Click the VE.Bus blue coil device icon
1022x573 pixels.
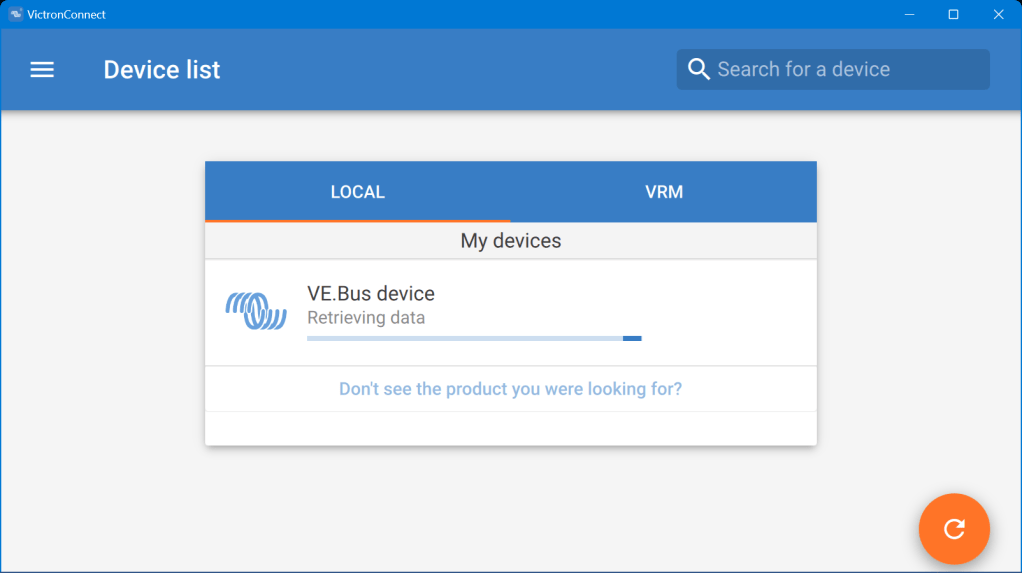(x=256, y=311)
